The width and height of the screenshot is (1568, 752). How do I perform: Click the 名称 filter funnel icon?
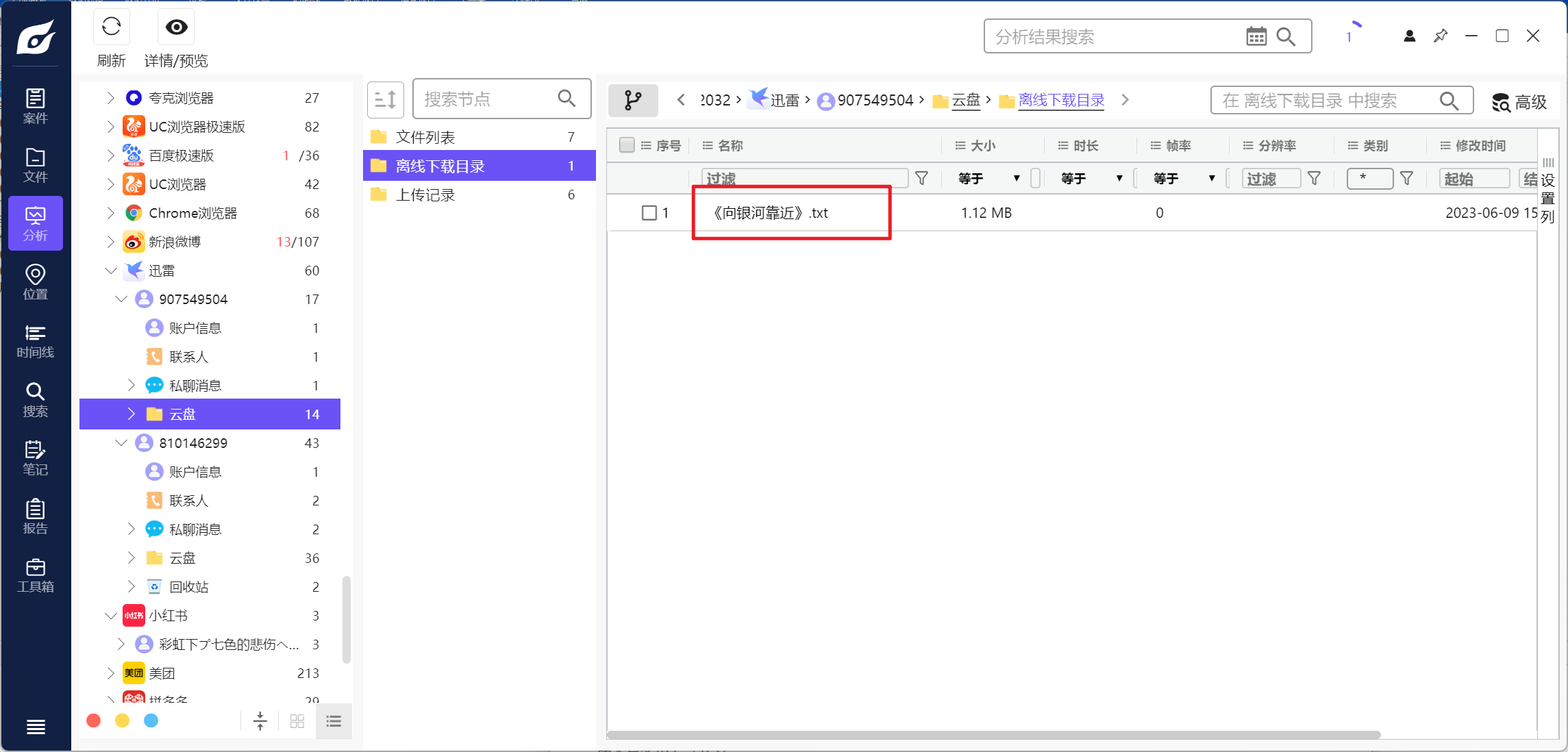922,179
